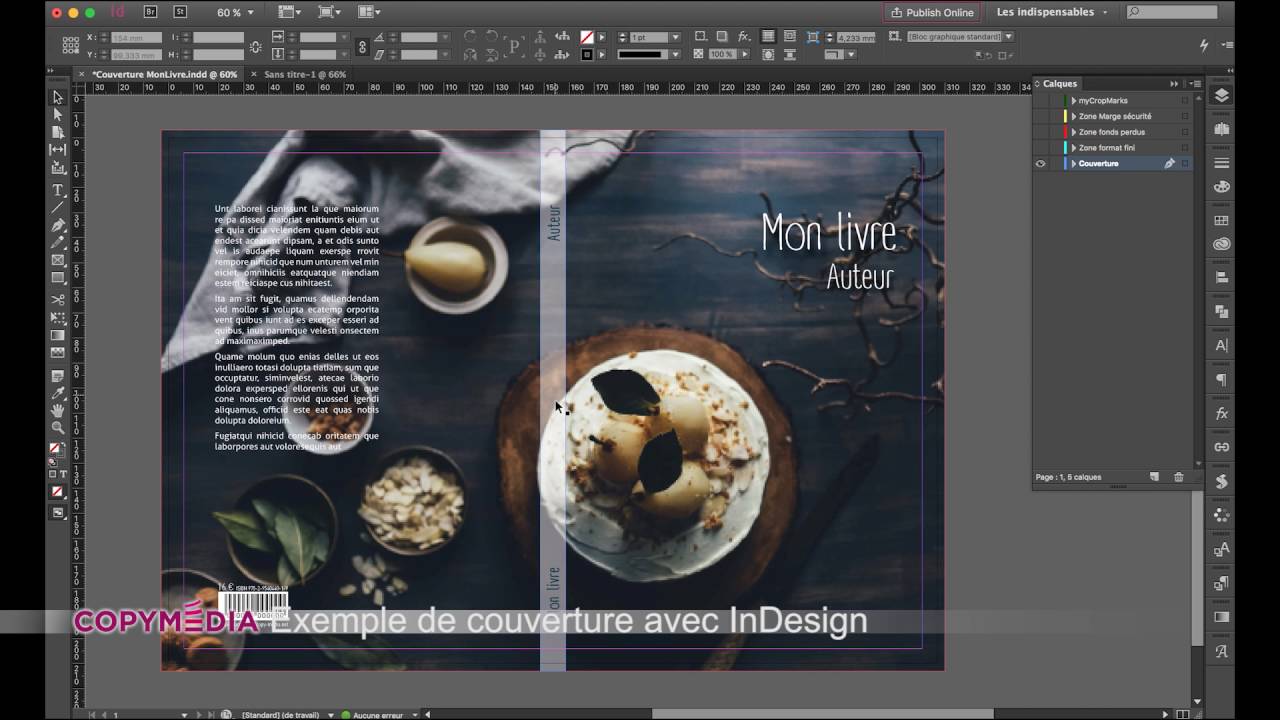The height and width of the screenshot is (720, 1280).
Task: Pick the Scissors tool
Action: (58, 299)
